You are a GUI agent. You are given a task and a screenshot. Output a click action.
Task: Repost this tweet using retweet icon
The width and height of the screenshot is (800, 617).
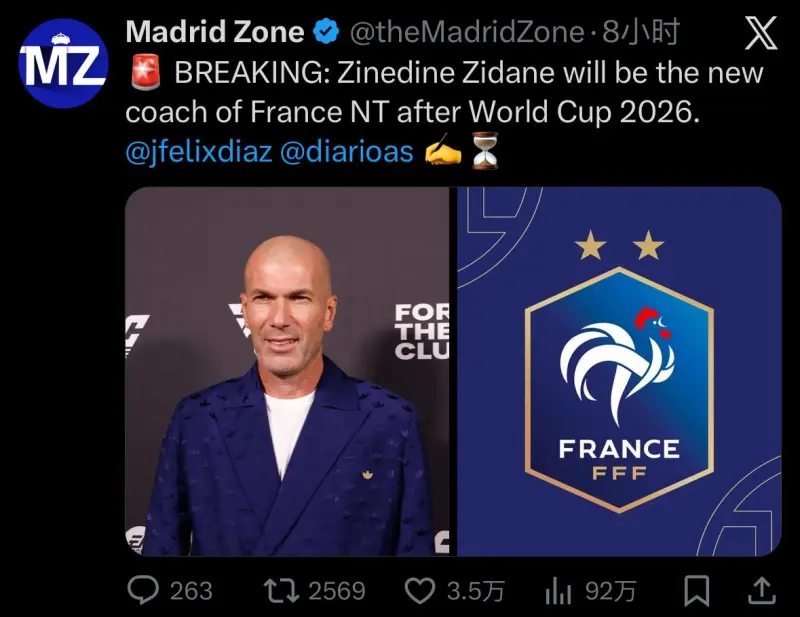coord(279,590)
